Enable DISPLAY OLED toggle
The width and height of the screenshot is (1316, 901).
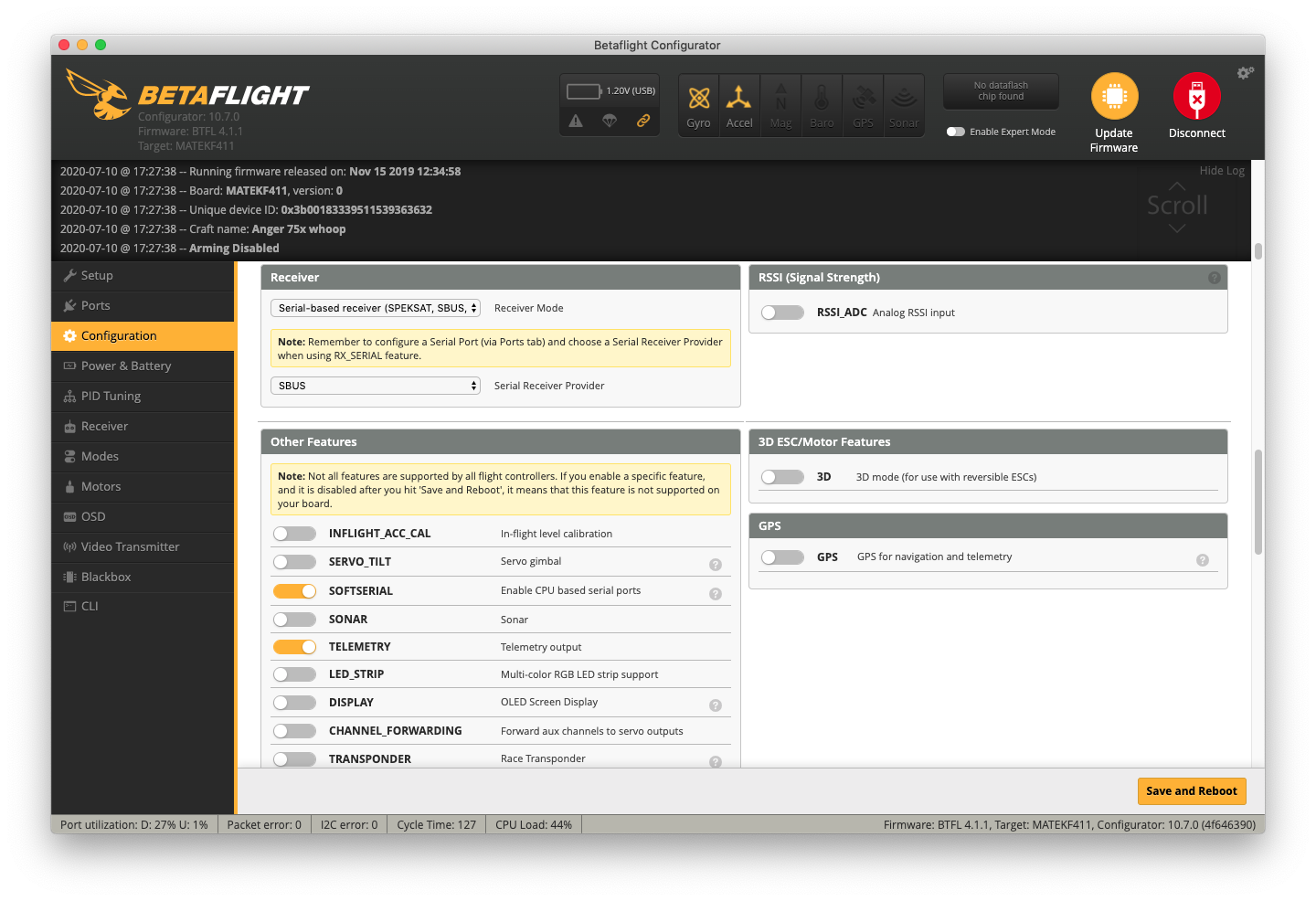tap(294, 703)
